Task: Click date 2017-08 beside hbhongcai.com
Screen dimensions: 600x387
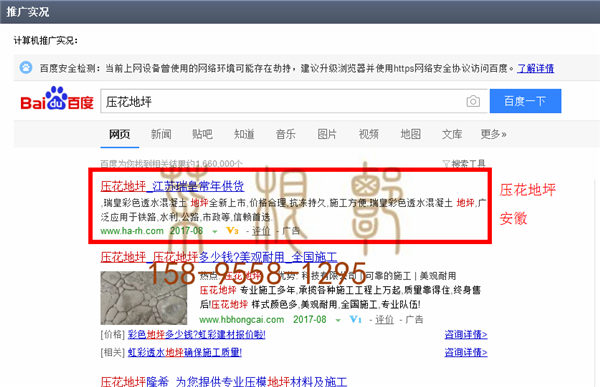Action: point(310,319)
